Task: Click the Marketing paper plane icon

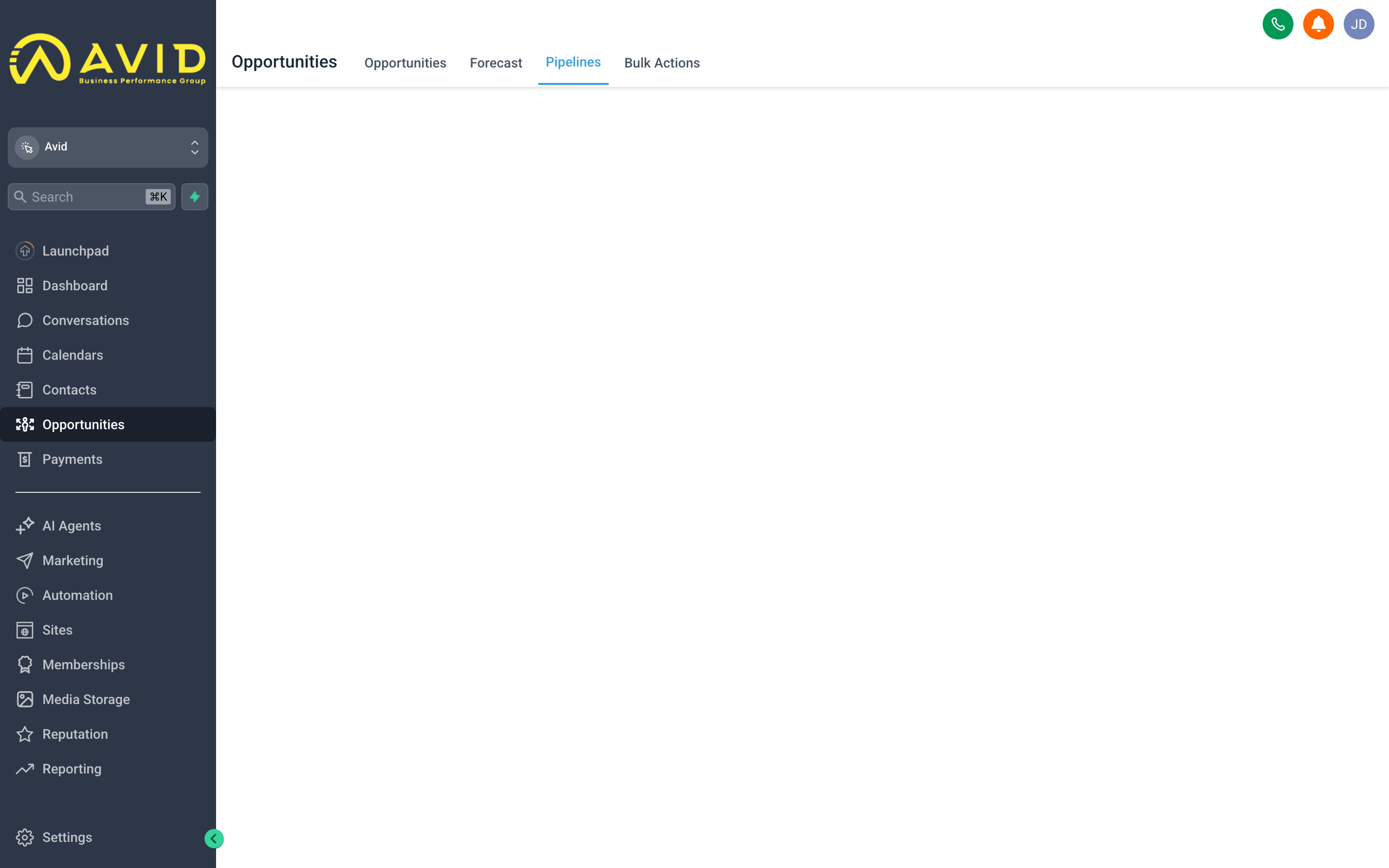Action: 25,560
